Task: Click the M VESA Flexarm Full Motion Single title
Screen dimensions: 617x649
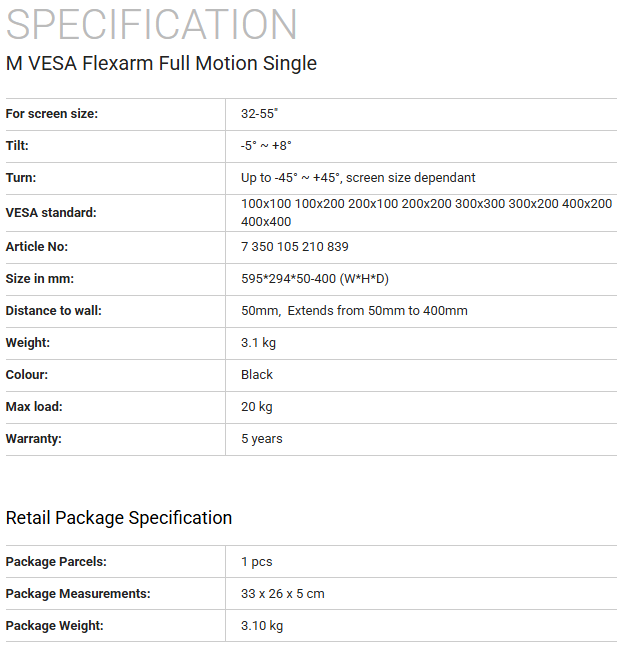Action: pos(161,63)
